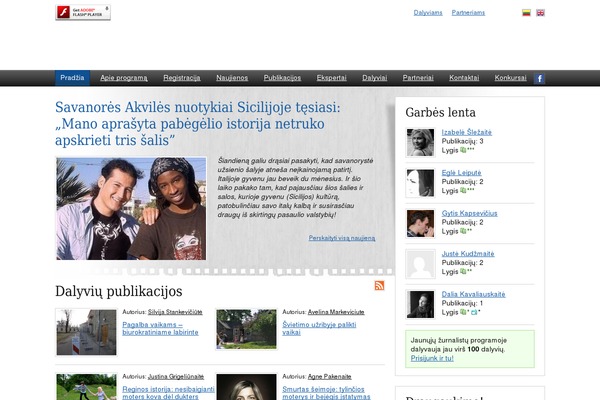This screenshot has height=400, width=600.
Task: Open Gytis Kapsevičius profile link
Action: 470,213
